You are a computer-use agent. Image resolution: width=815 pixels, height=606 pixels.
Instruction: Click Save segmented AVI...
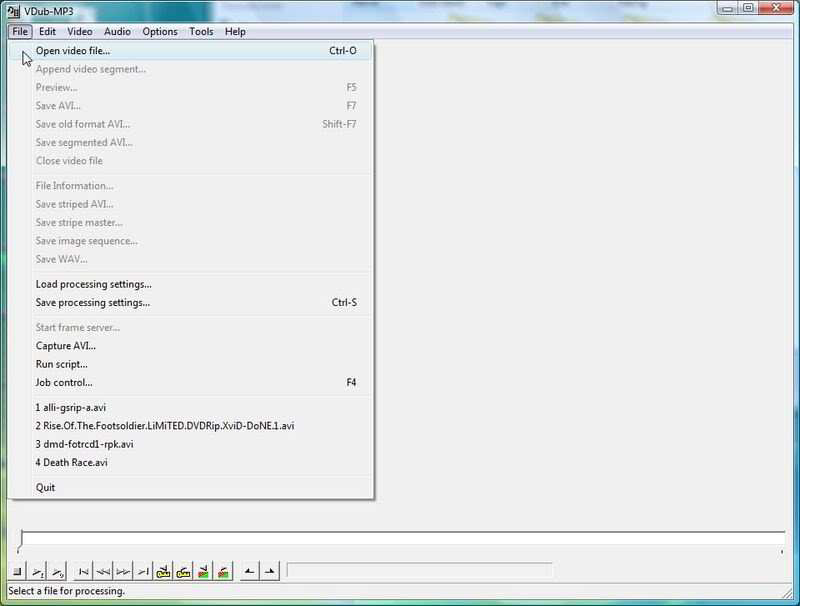coord(191,142)
